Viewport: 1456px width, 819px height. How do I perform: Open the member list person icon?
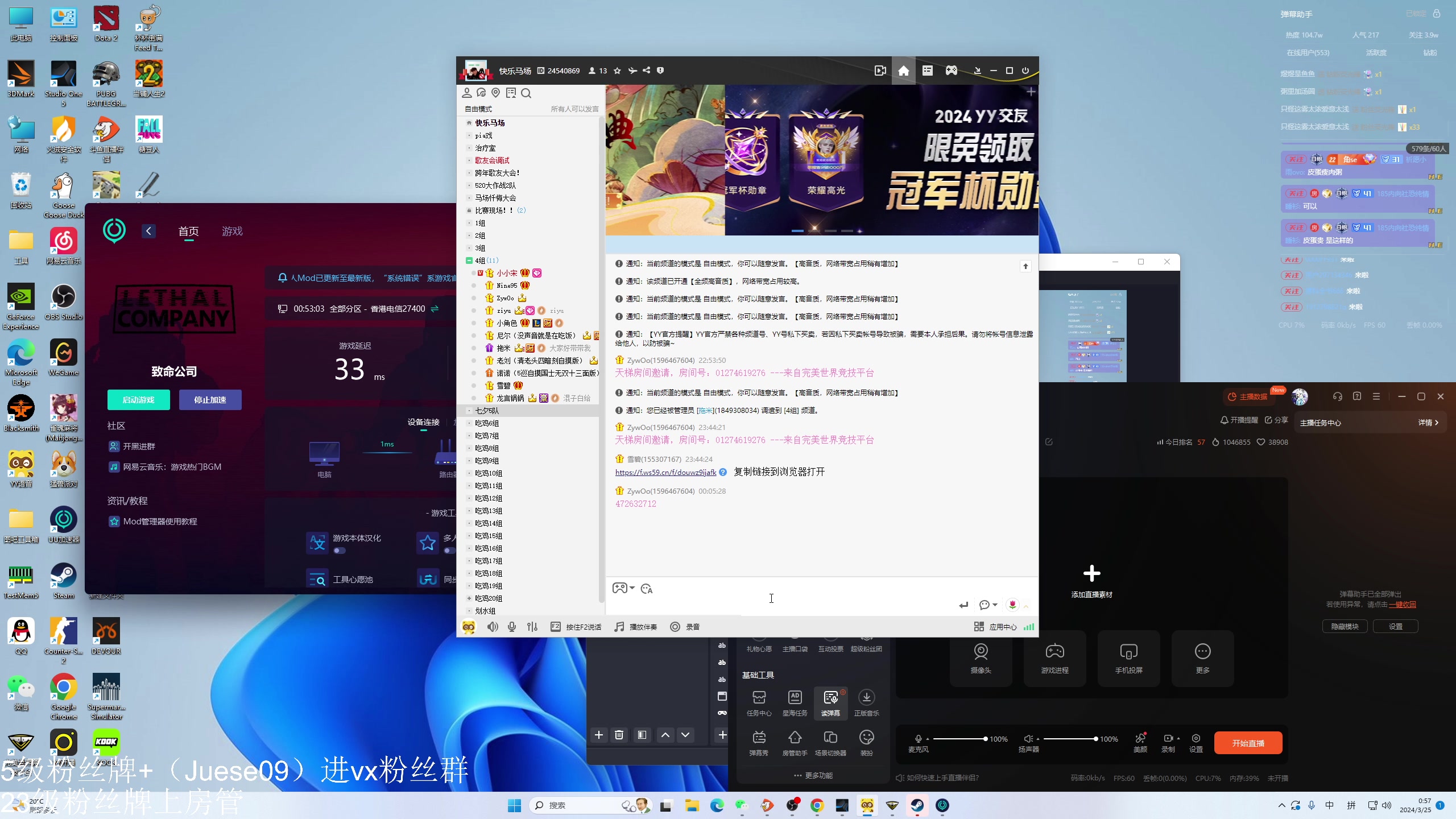coord(466,93)
